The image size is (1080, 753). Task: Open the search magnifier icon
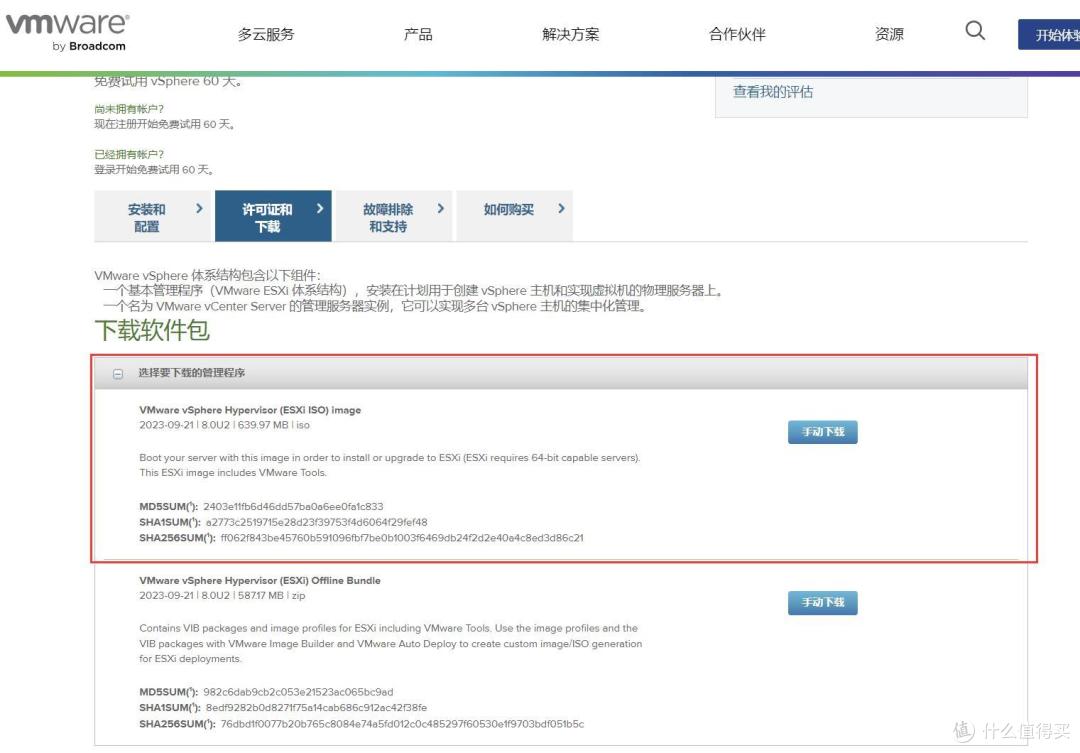(x=975, y=30)
